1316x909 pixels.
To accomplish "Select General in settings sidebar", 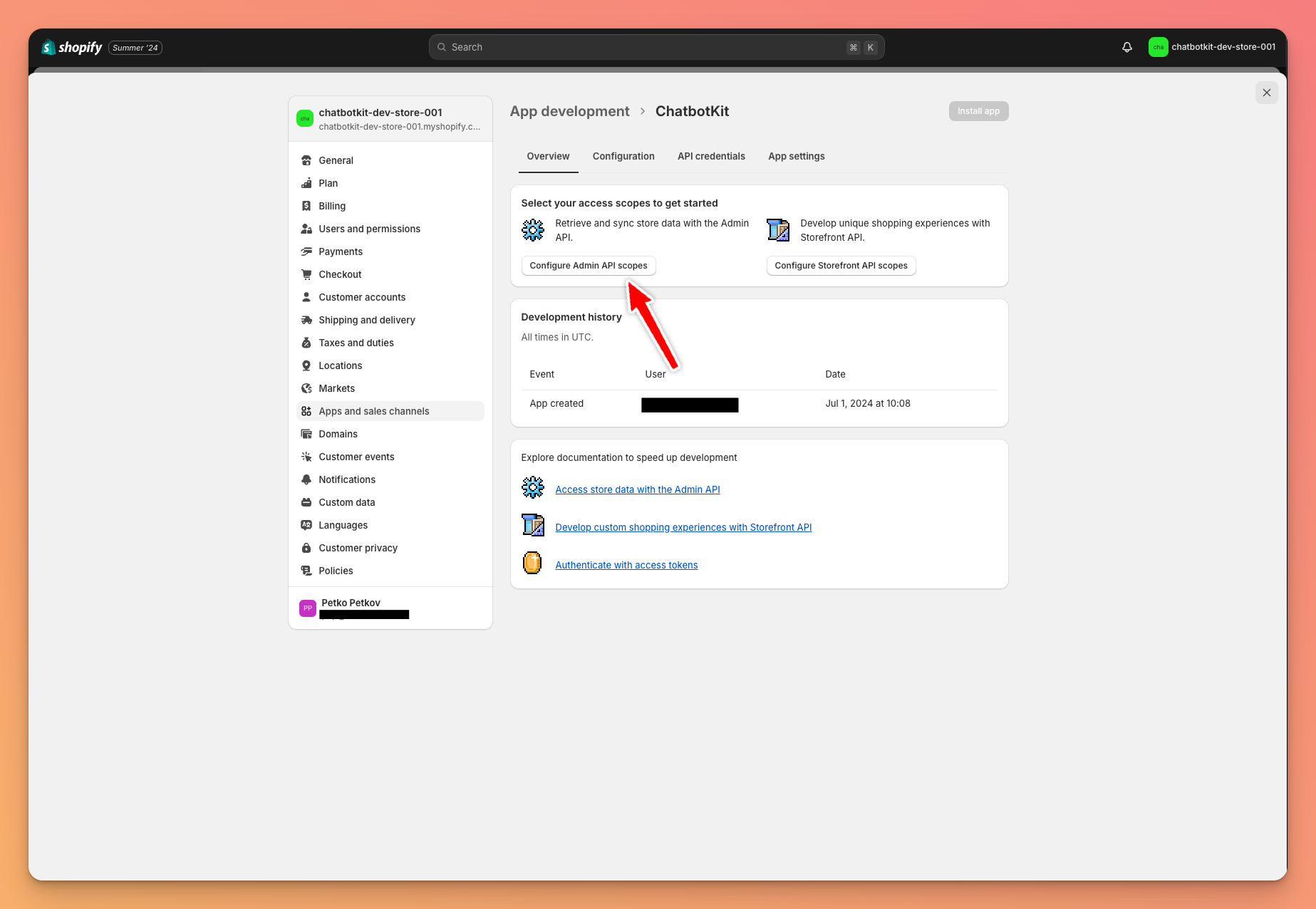I will coord(390,160).
